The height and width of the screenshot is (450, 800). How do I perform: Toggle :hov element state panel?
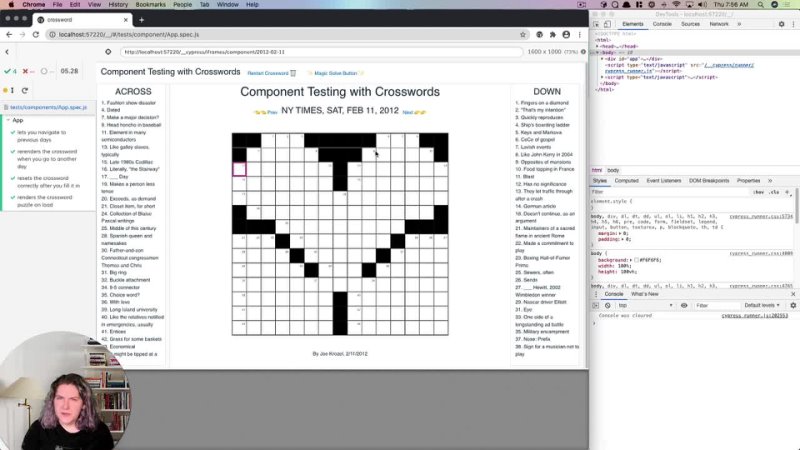[x=759, y=192]
